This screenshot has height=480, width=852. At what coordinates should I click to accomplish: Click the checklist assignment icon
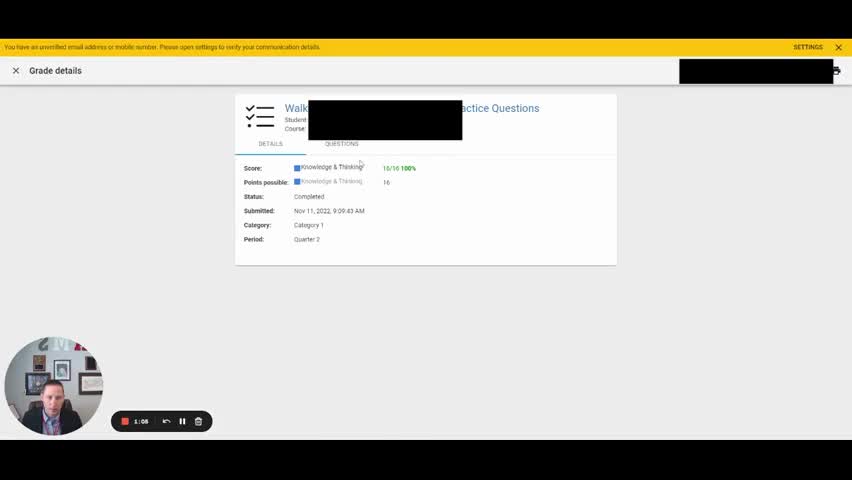click(x=260, y=116)
